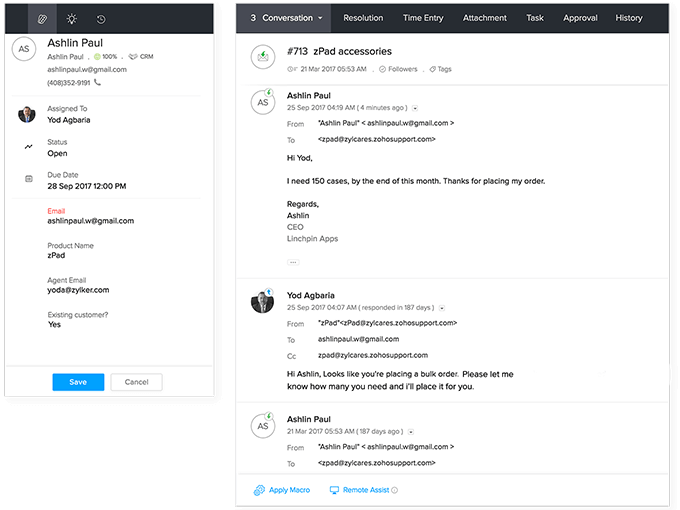
Task: Click the lightbulb suggestions icon
Action: (x=71, y=19)
